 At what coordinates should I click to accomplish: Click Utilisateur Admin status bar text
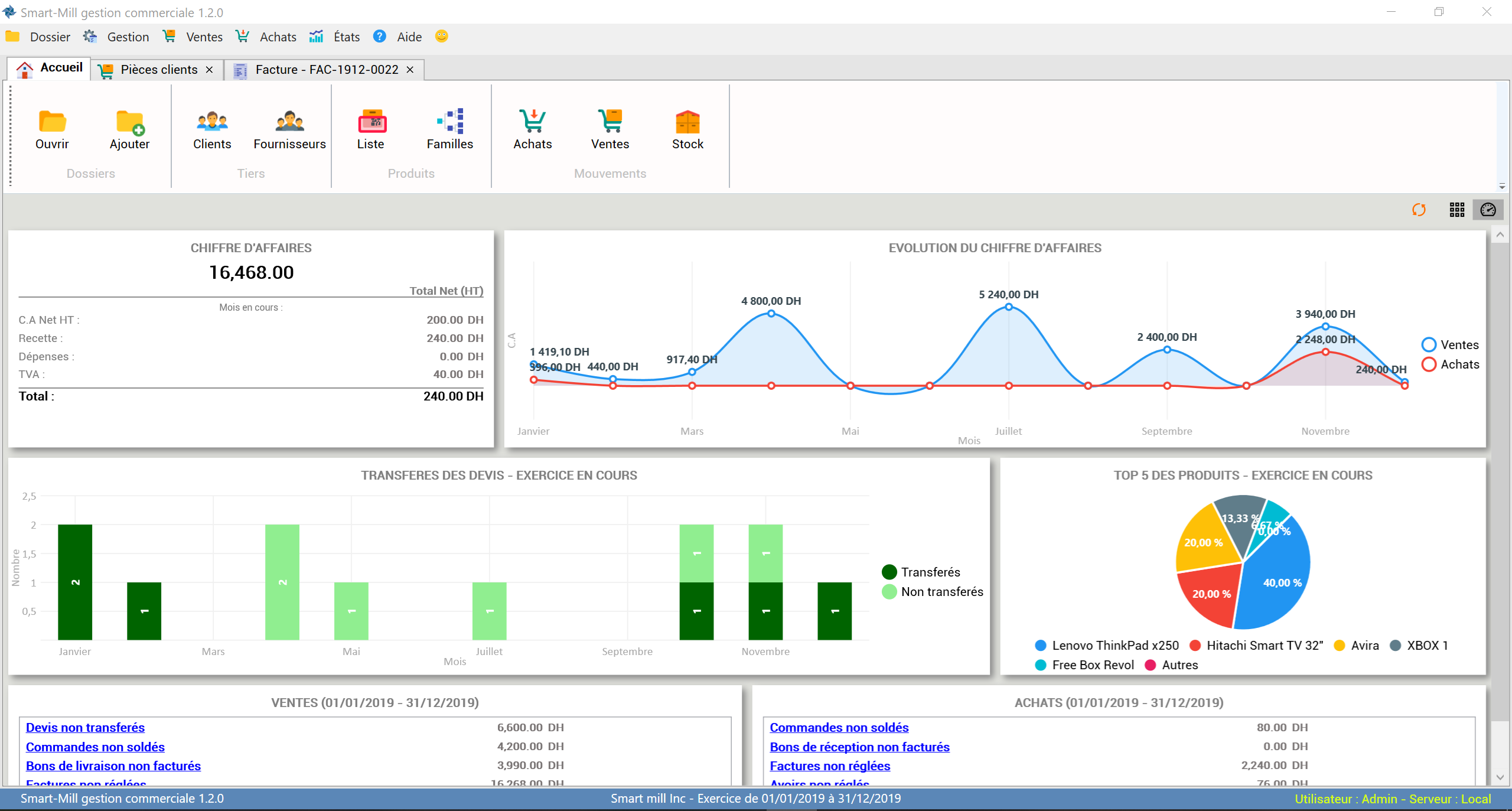1393,799
